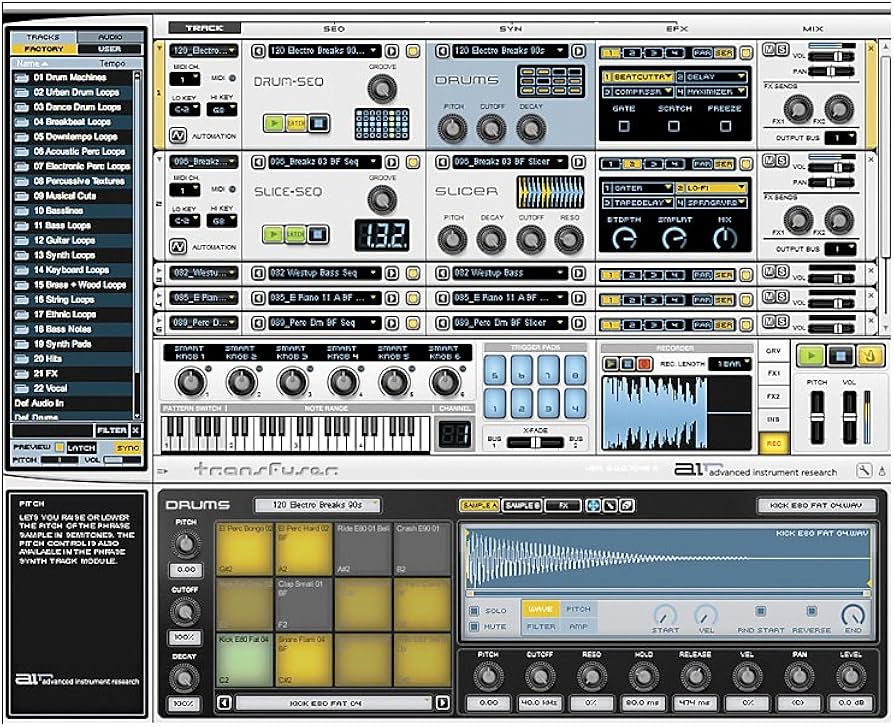The image size is (894, 727).
Task: Select the User tab in browser
Action: pyautogui.click(x=111, y=48)
